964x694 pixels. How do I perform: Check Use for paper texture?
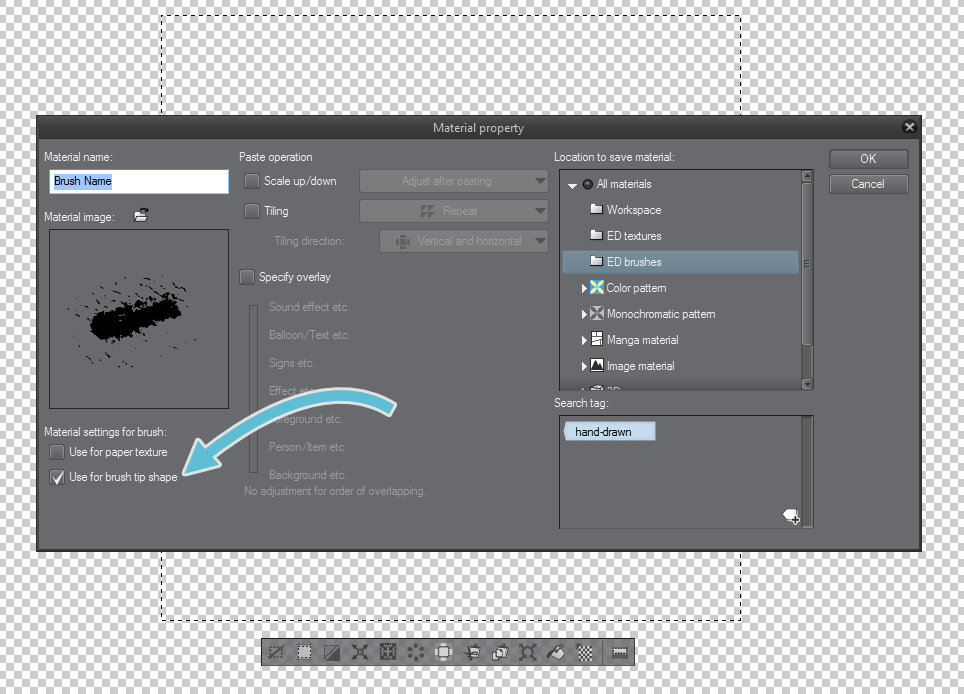[x=57, y=452]
